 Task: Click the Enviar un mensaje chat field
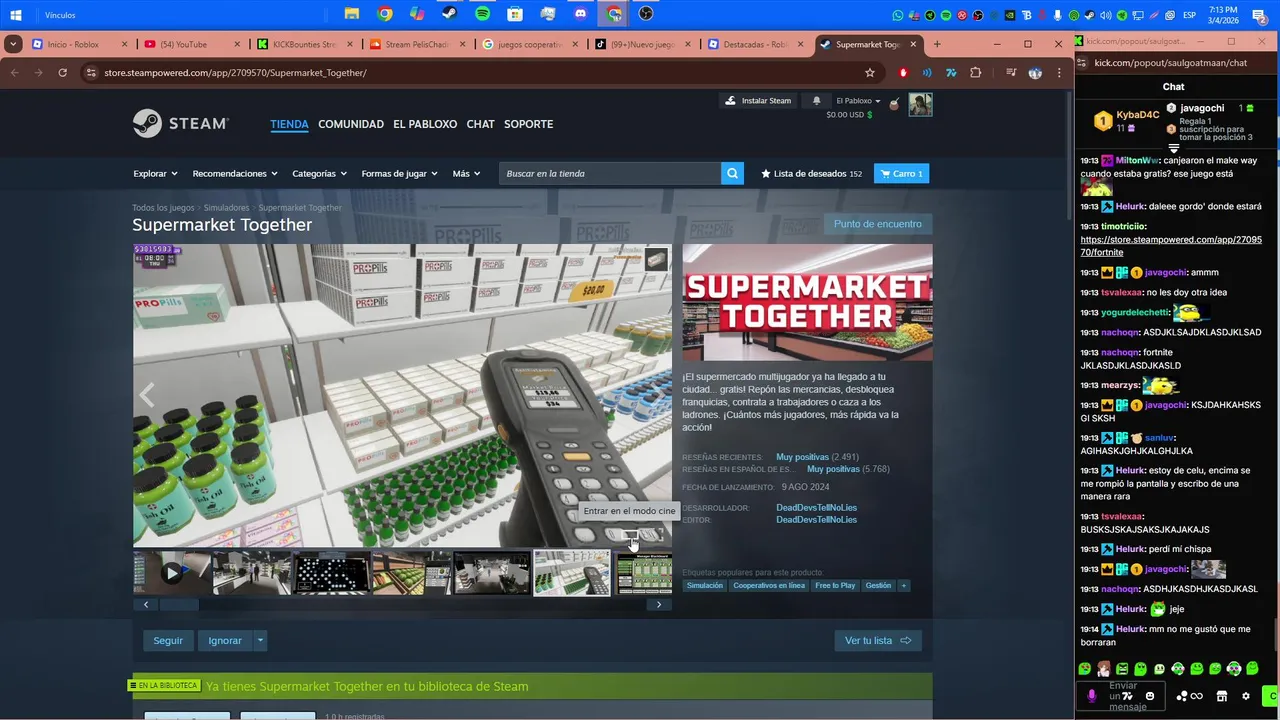1122,696
